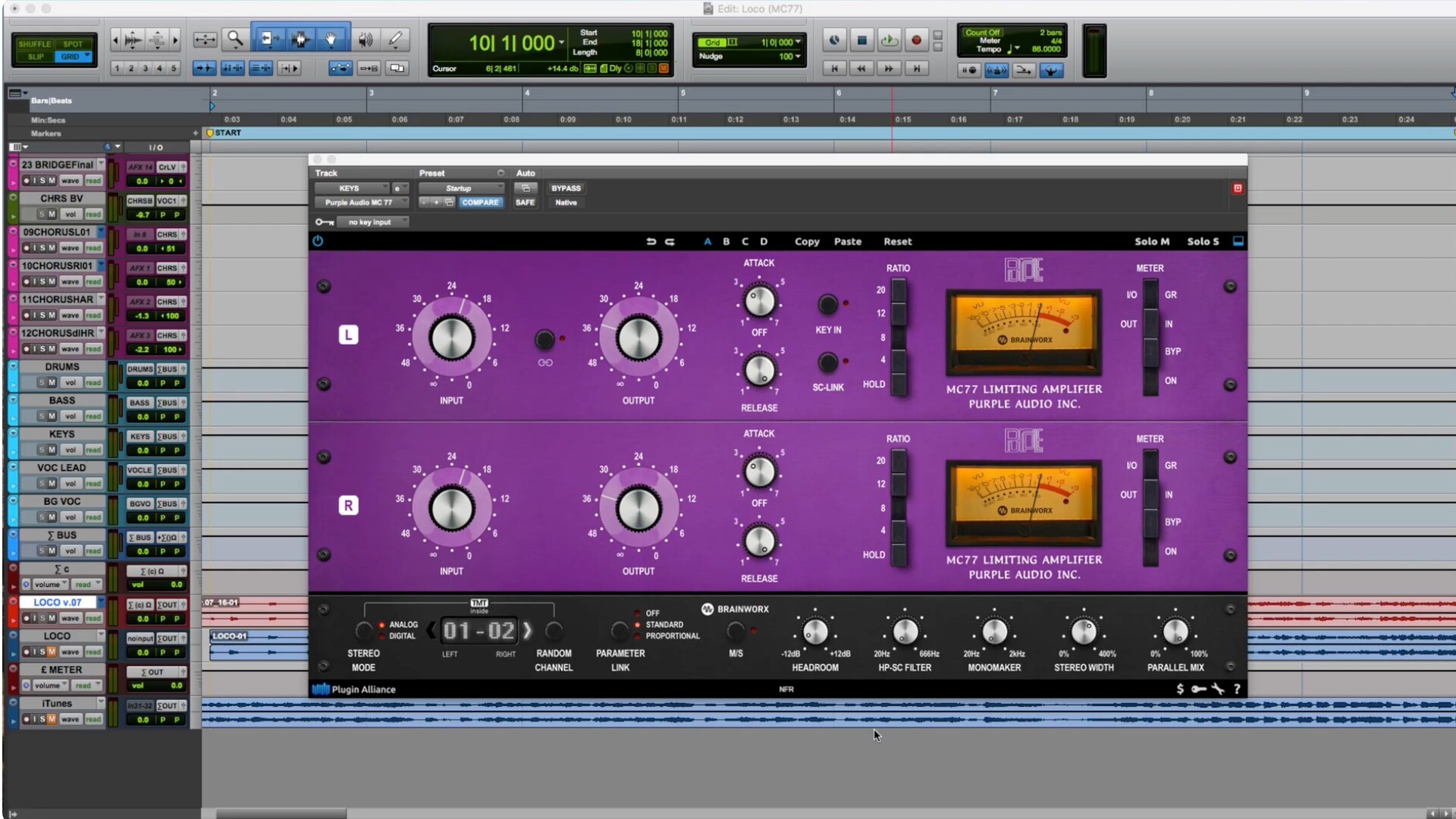Select SHUFFLE edit mode
Image resolution: width=1456 pixels, height=819 pixels.
pyautogui.click(x=35, y=44)
